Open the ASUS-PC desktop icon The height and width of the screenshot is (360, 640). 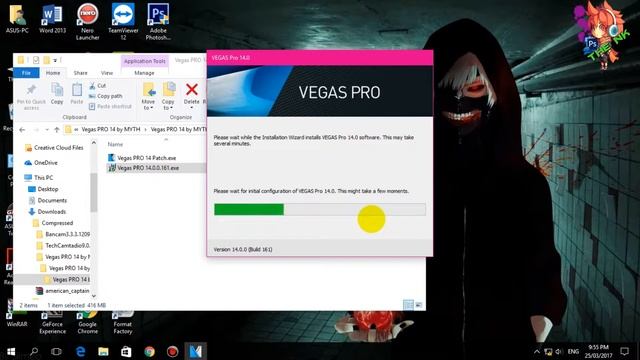17,18
